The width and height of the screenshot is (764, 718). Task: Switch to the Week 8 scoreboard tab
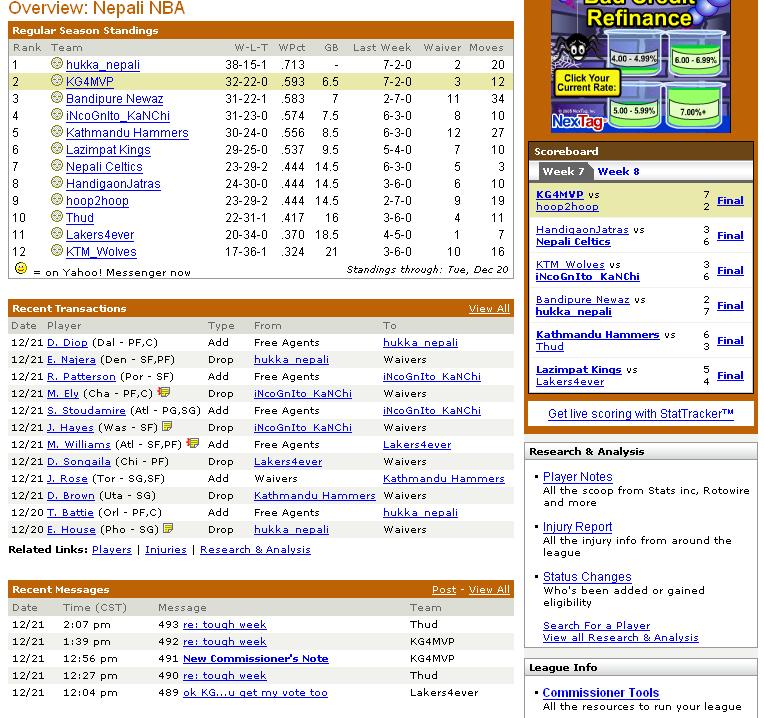[x=618, y=171]
